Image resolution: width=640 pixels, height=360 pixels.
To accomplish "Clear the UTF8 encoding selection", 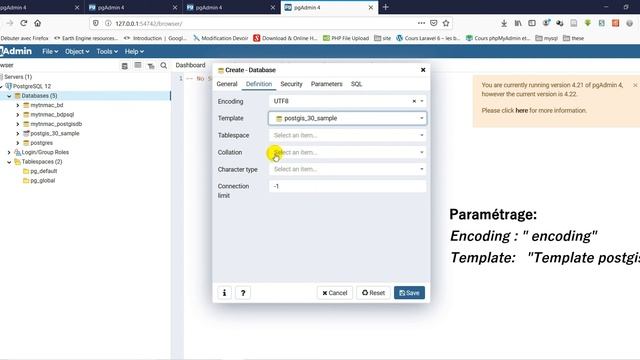I will (x=414, y=101).
